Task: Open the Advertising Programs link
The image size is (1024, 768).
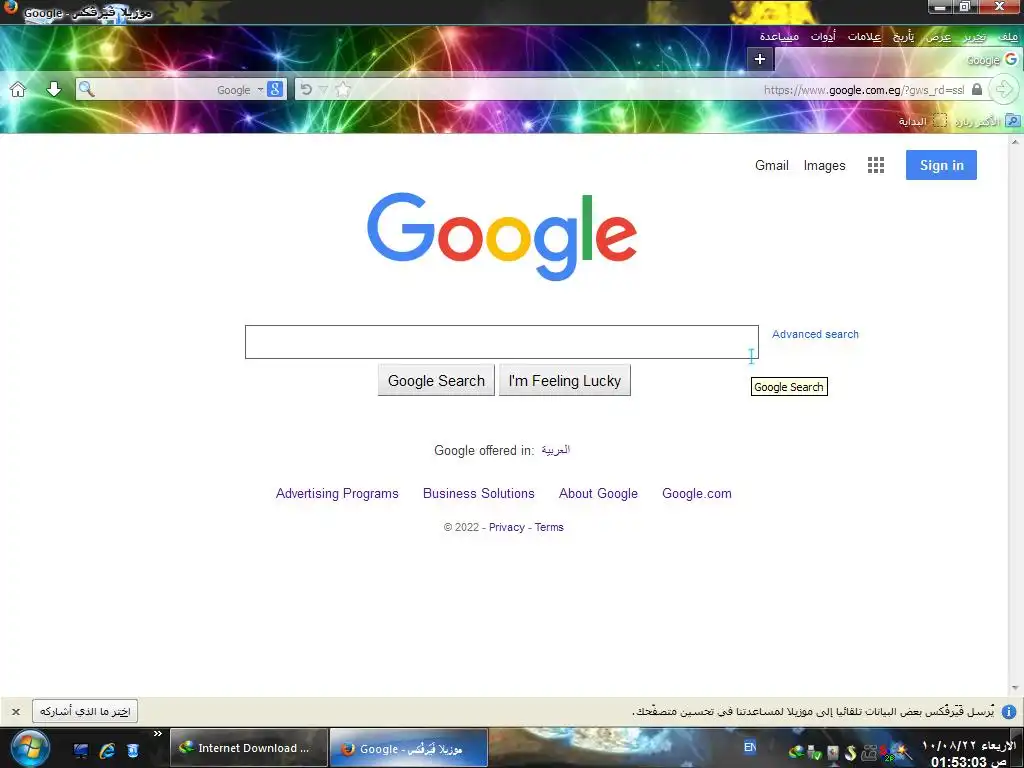Action: tap(337, 494)
